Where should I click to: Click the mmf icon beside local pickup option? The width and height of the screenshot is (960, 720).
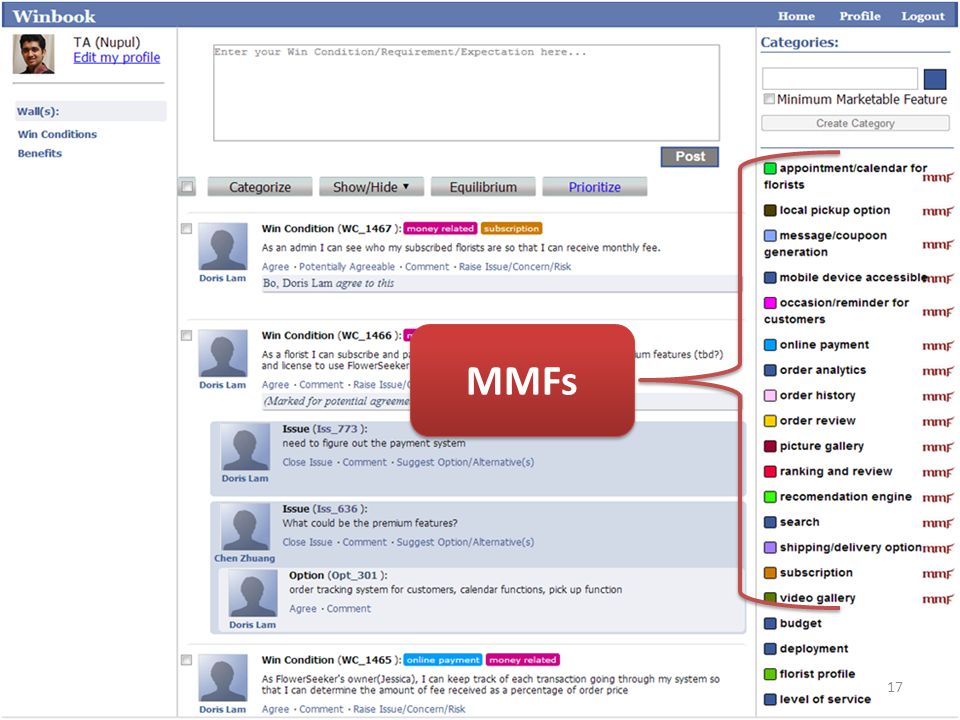[x=938, y=211]
